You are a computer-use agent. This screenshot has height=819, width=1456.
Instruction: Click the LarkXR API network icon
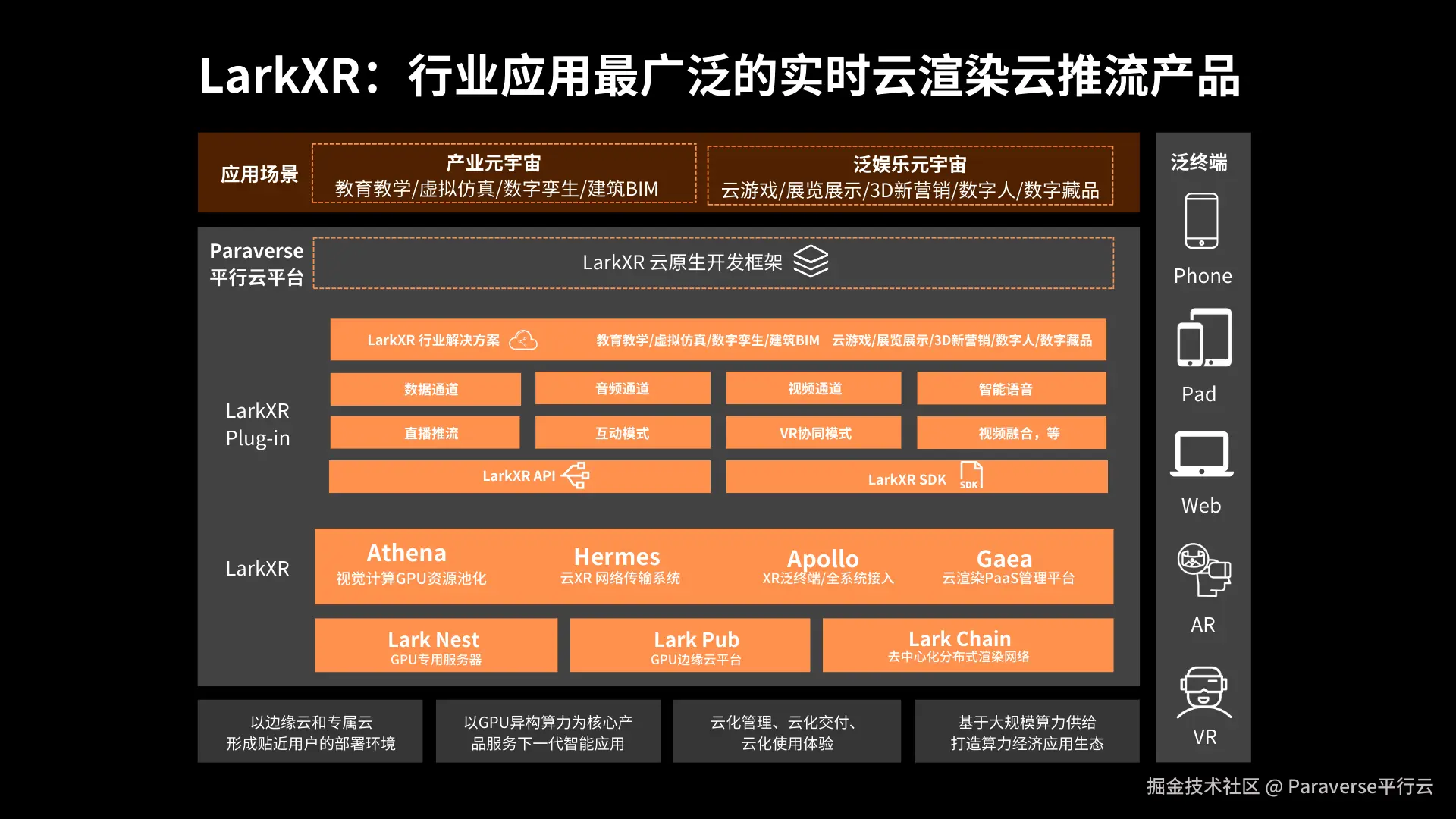[576, 476]
